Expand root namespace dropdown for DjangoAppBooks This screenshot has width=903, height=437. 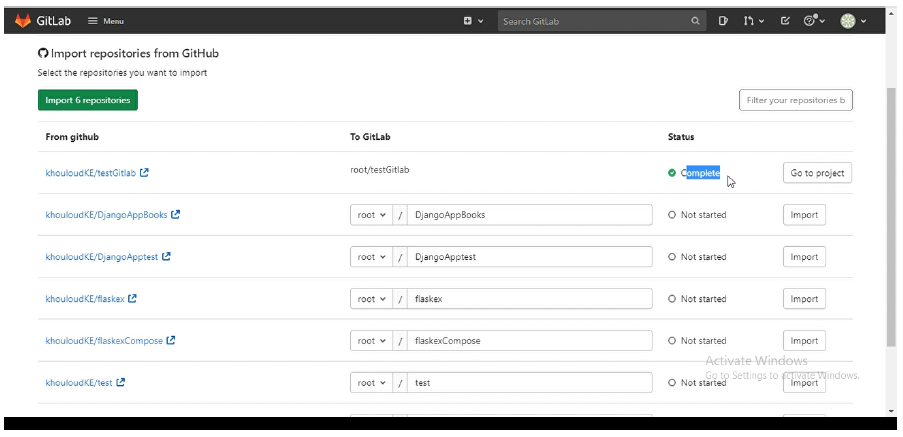tap(371, 215)
